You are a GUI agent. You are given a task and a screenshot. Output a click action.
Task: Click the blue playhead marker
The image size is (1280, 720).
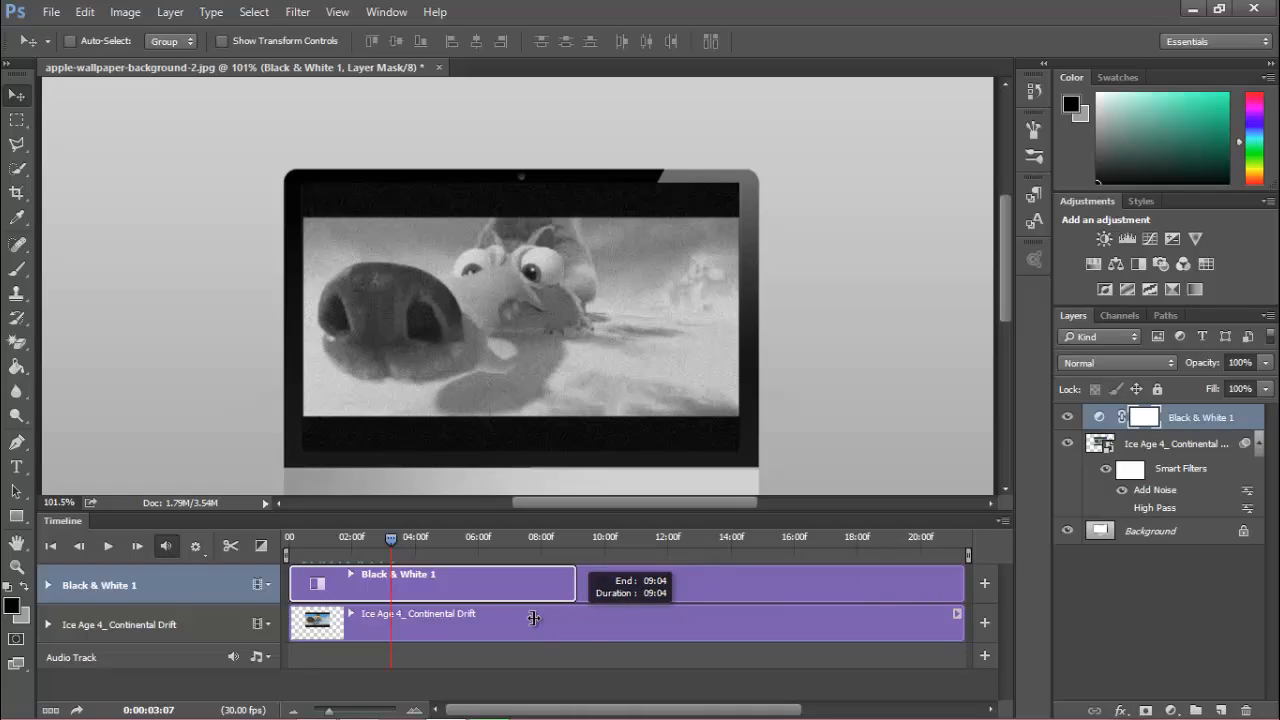[x=391, y=538]
